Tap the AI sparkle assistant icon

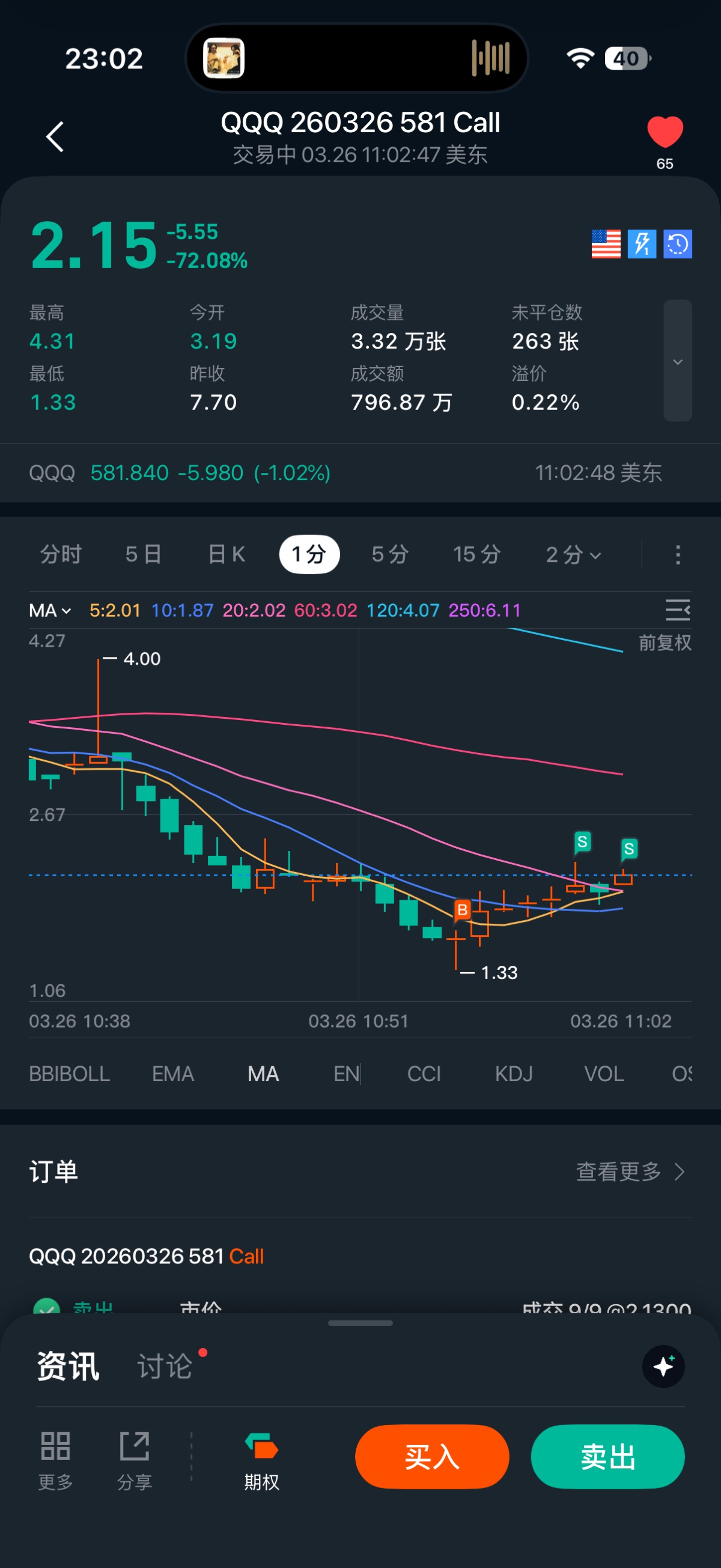663,1367
